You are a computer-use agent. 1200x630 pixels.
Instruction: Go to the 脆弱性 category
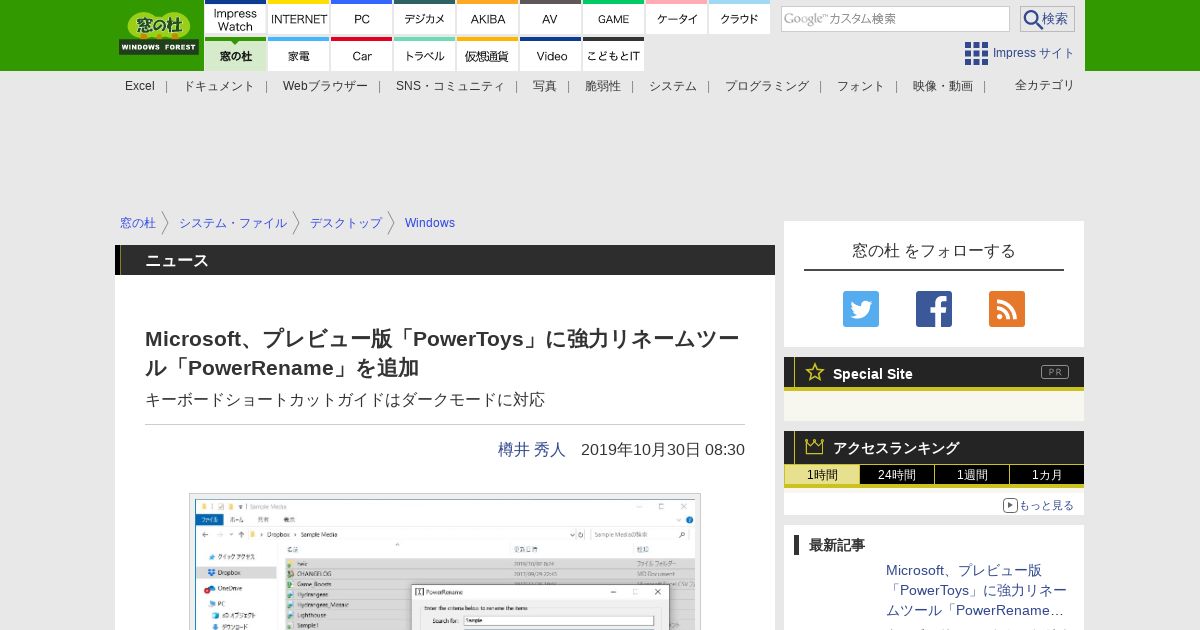[x=603, y=86]
